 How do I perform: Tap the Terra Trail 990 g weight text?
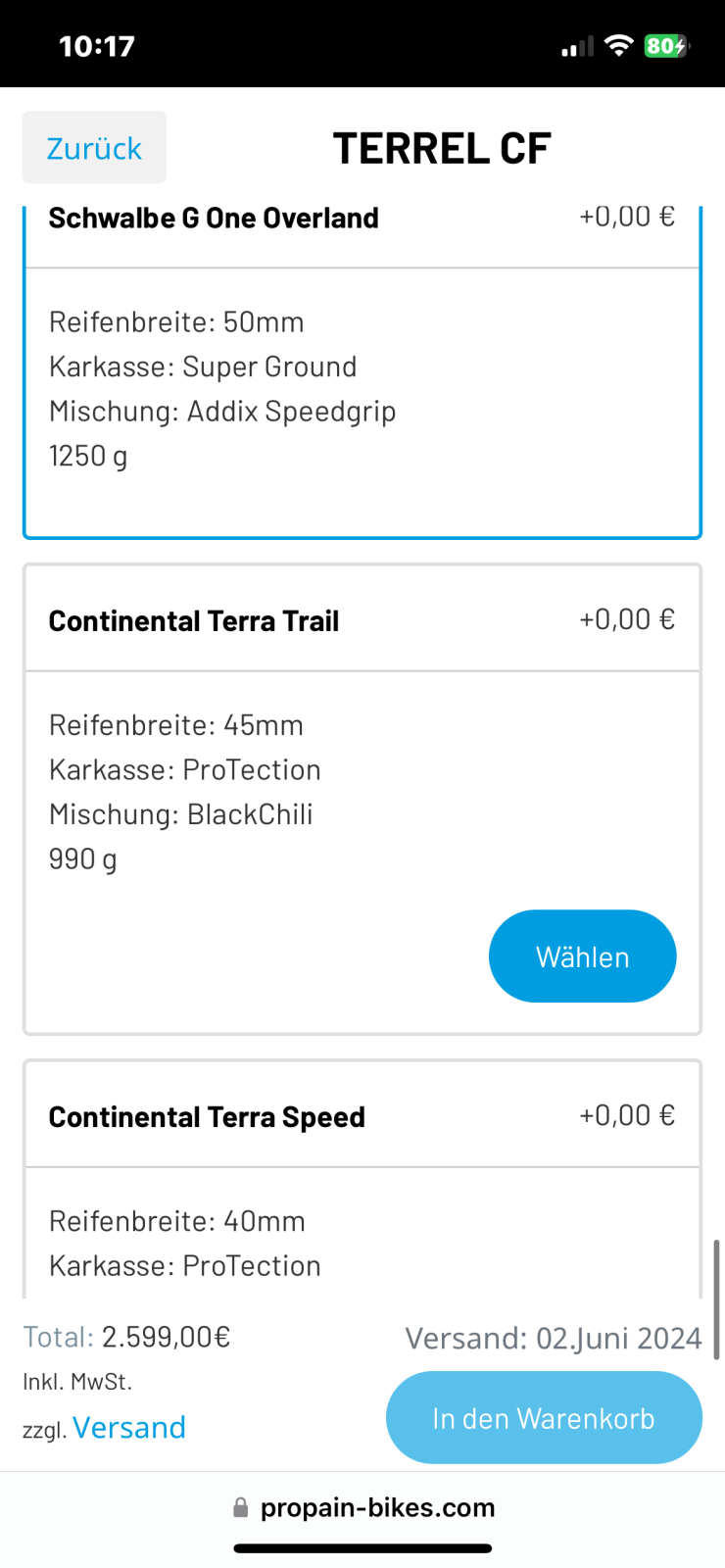pyautogui.click(x=83, y=859)
